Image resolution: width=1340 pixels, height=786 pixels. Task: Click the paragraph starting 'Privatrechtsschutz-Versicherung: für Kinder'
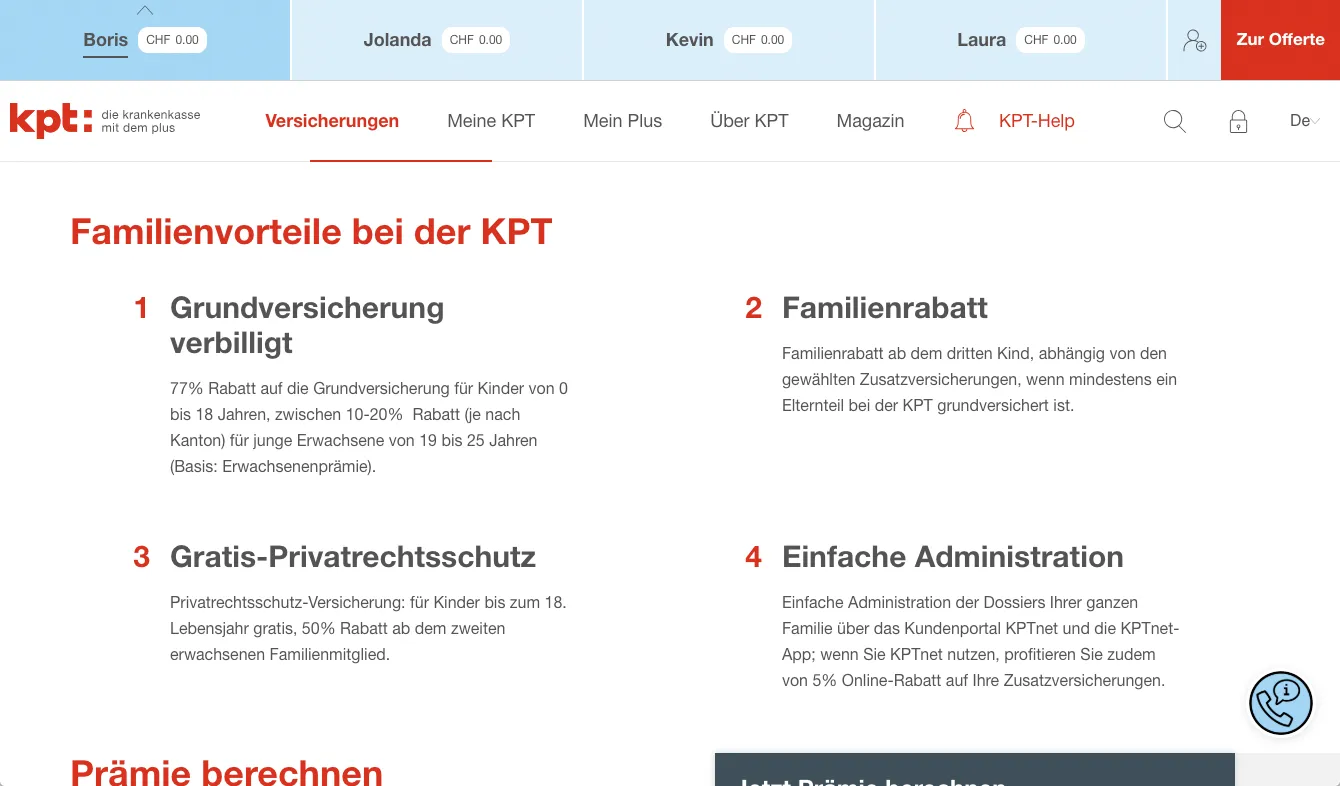pyautogui.click(x=368, y=629)
